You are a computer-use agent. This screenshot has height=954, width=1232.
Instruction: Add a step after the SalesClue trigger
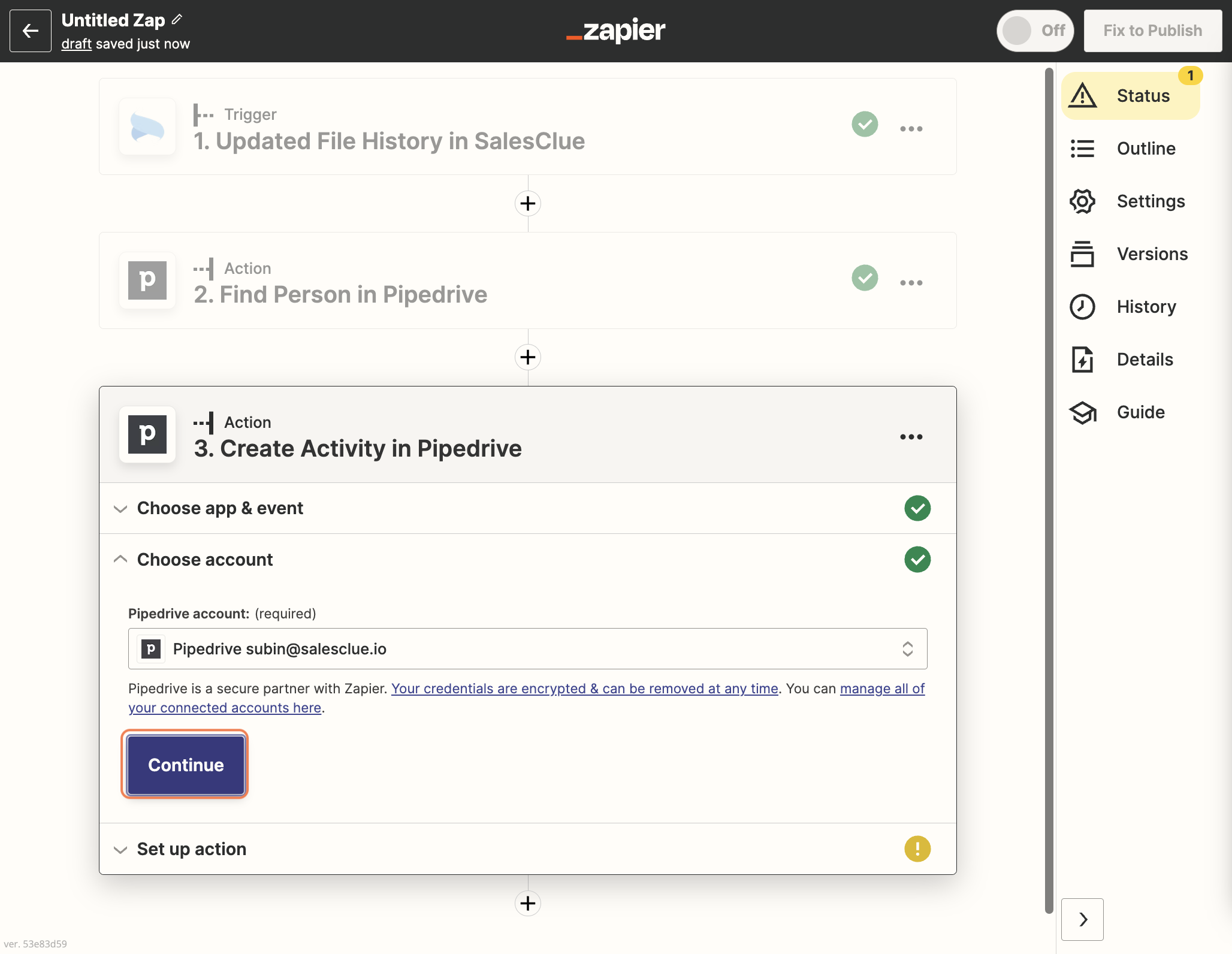coord(528,204)
